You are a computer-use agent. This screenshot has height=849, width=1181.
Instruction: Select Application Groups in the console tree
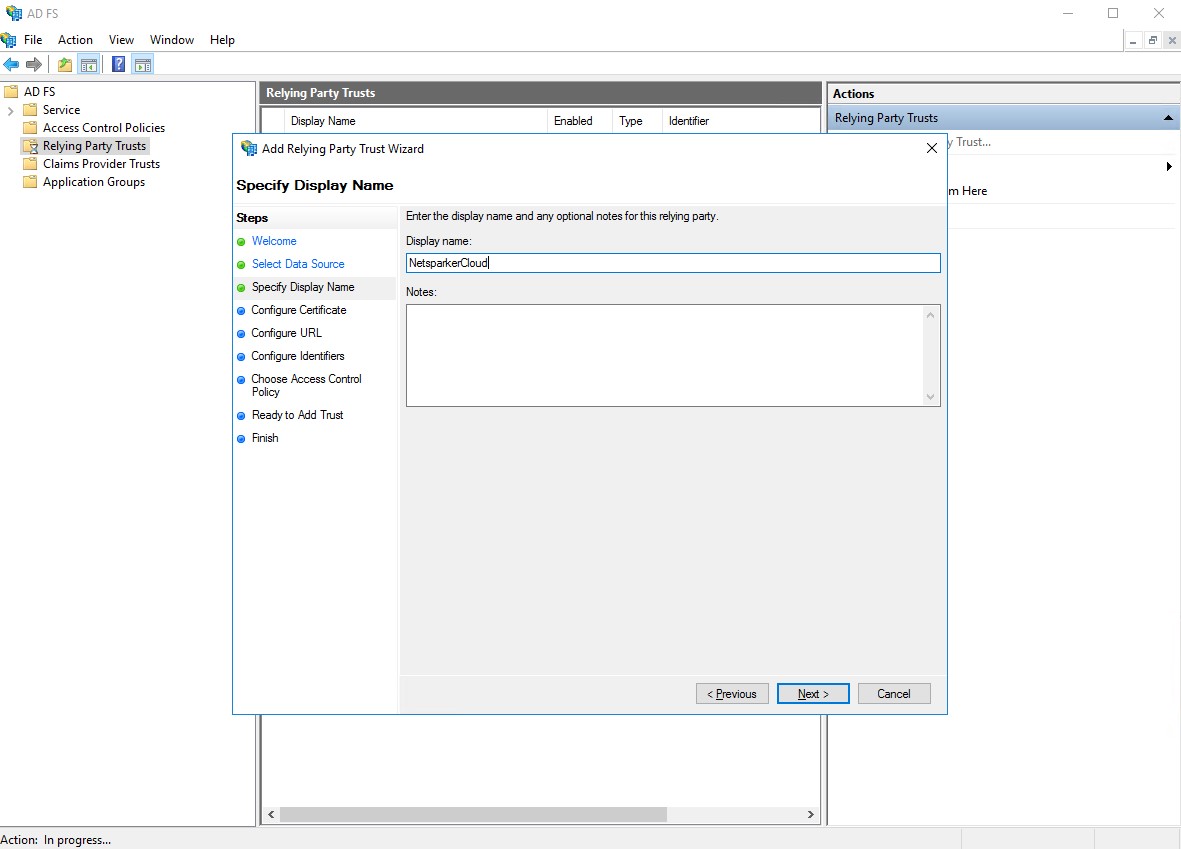click(x=93, y=181)
